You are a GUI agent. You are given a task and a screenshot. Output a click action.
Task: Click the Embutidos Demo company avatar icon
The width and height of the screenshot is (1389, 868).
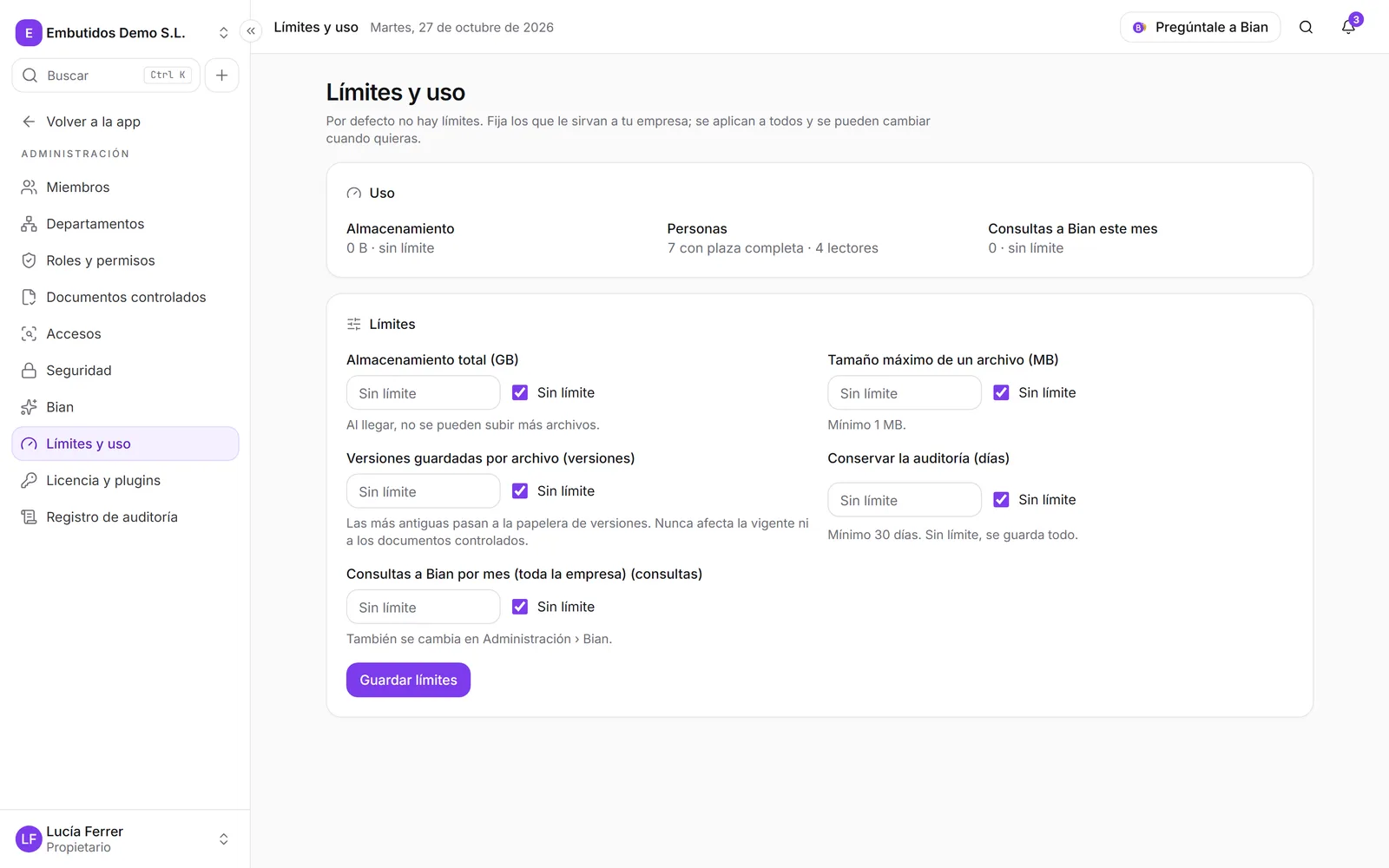(29, 33)
